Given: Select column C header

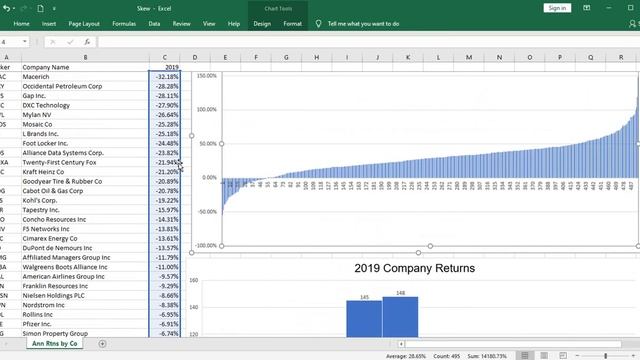Looking at the screenshot, I should [164, 58].
